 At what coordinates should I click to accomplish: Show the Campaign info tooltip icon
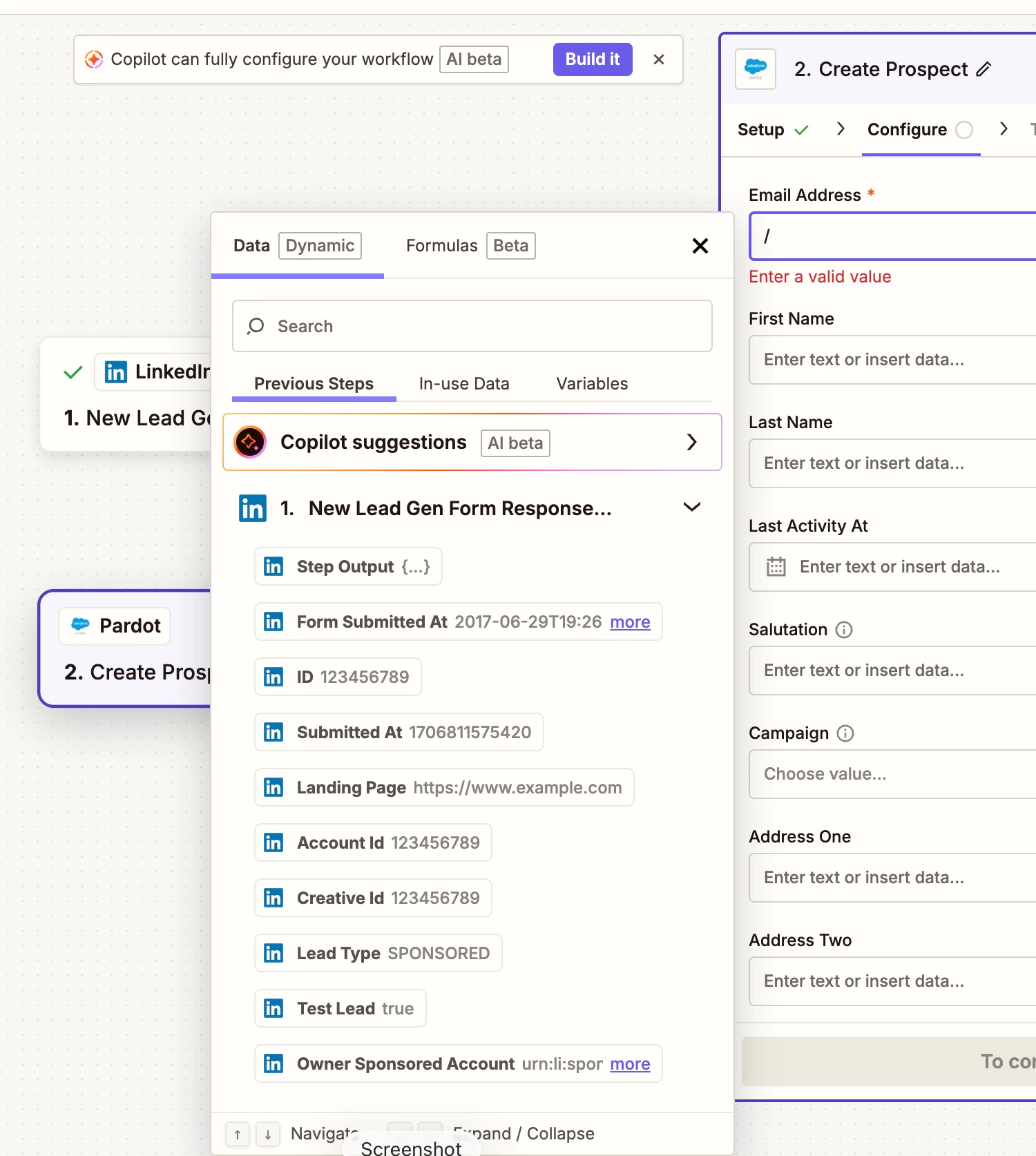pyautogui.click(x=845, y=733)
